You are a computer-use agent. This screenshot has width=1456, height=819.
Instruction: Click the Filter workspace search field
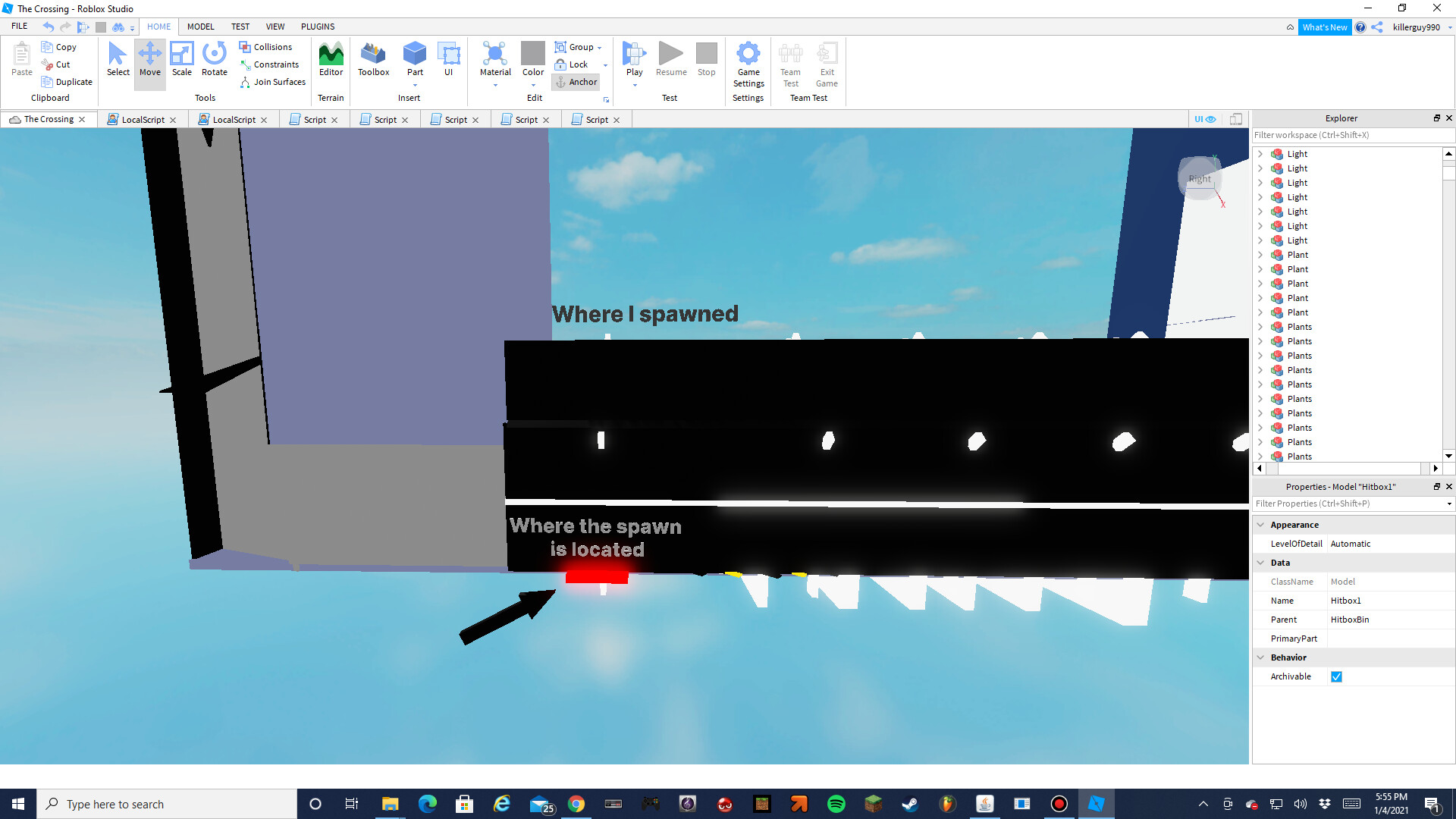coord(1350,135)
